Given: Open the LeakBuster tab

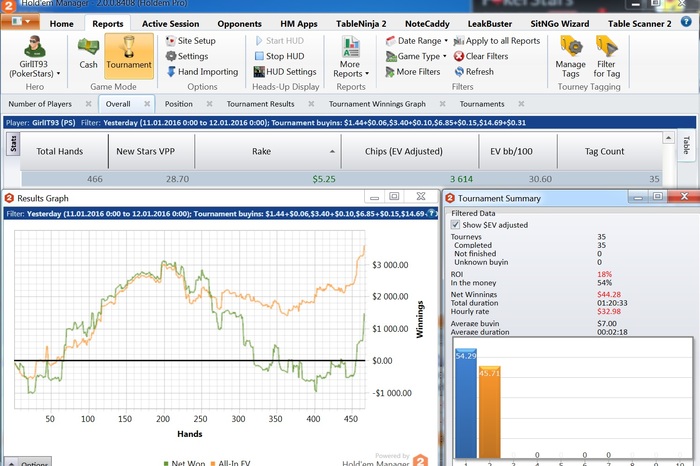Looking at the screenshot, I should tap(490, 24).
